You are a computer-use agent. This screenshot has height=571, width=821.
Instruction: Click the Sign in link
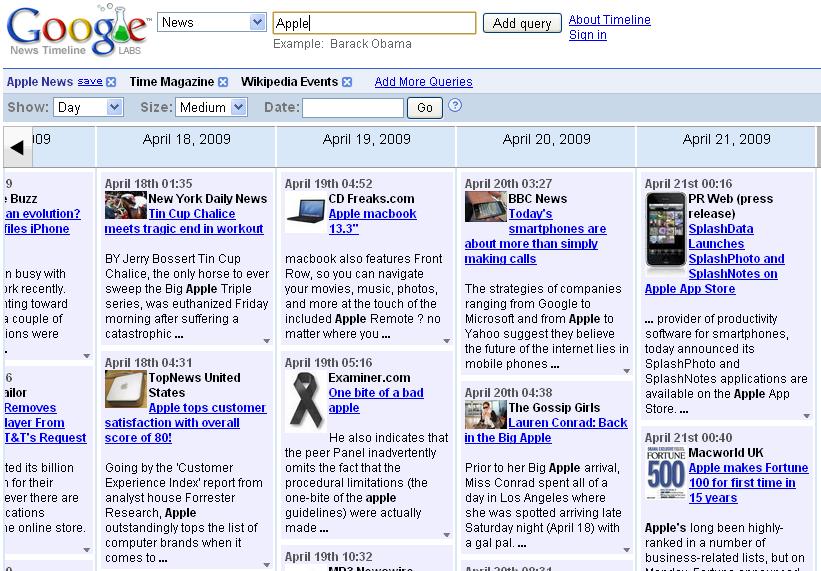click(587, 35)
